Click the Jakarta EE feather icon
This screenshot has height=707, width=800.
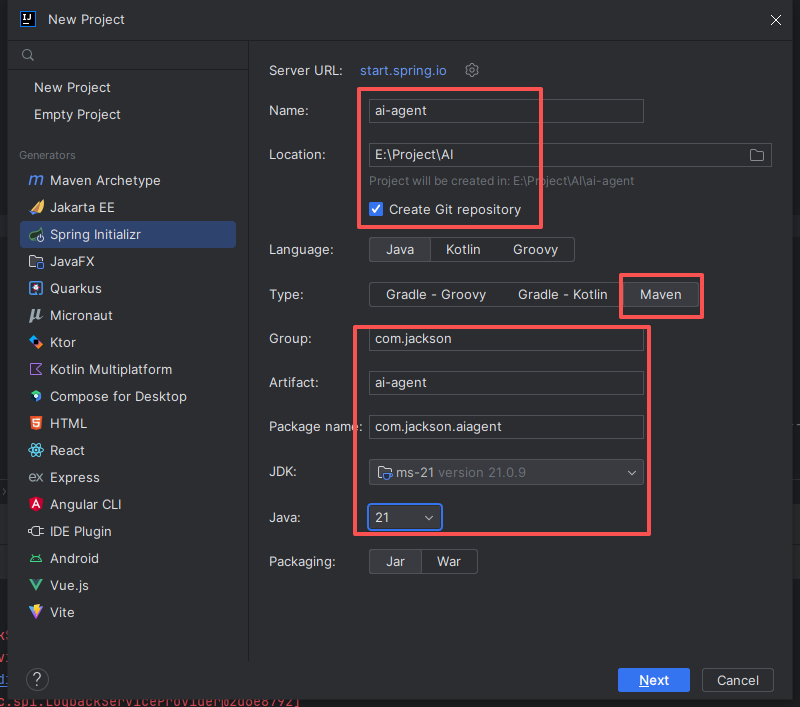[x=36, y=207]
